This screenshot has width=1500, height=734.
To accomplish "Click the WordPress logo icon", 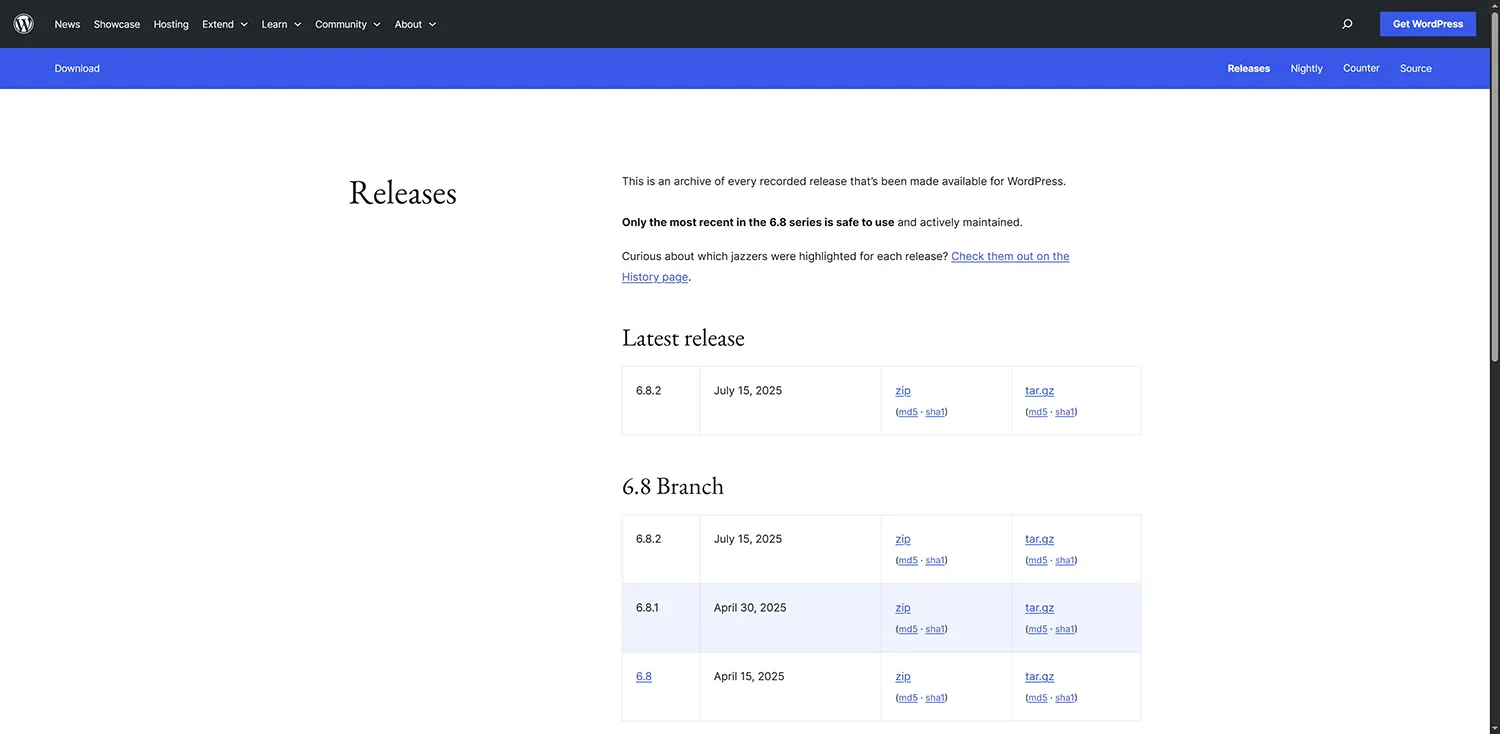I will coord(23,23).
